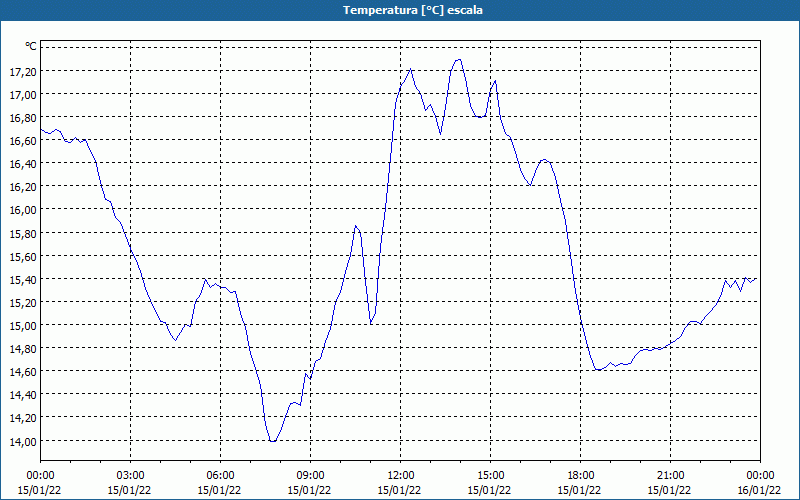Click the 09:00 time axis label
This screenshot has height=500, width=800.
coord(311,476)
